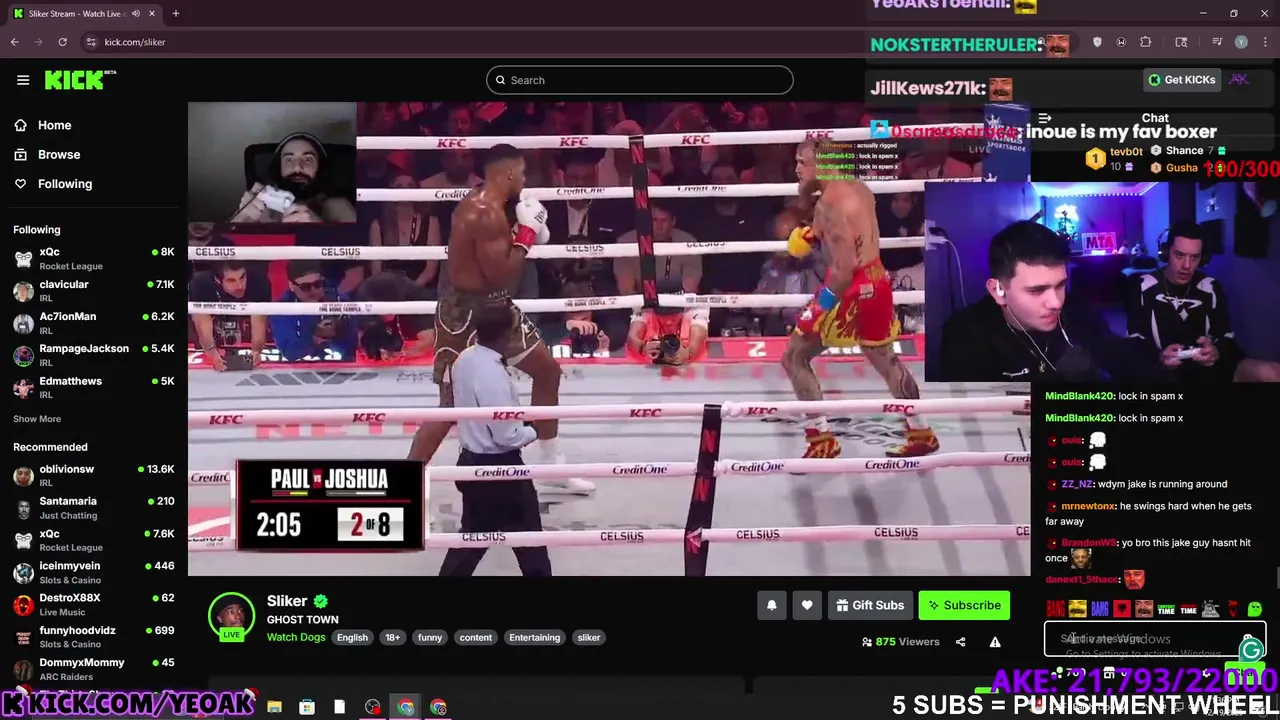Open DommyxMommy recommended channel
The image size is (1280, 720).
click(93, 668)
